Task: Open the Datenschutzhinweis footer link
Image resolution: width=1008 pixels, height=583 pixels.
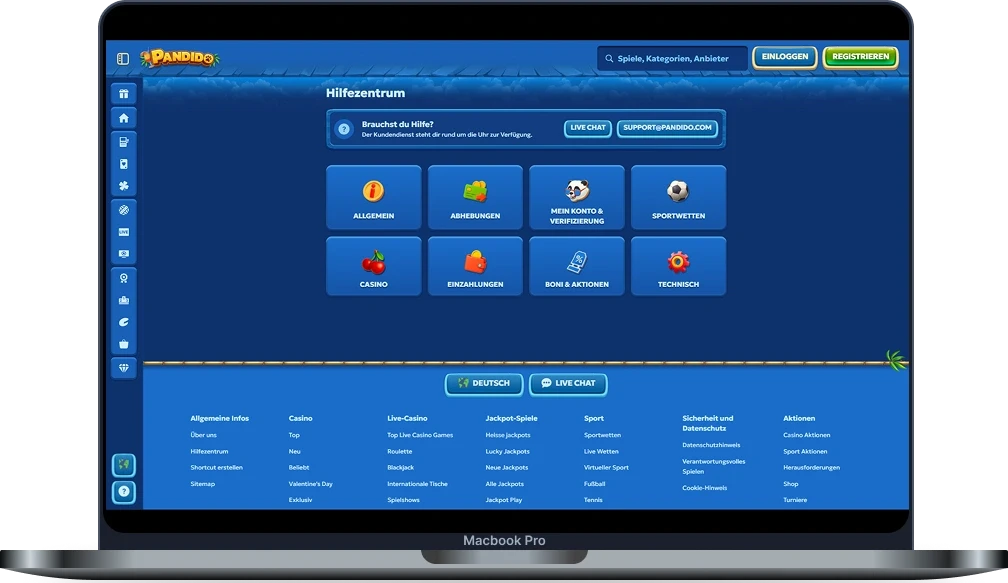Action: 711,445
